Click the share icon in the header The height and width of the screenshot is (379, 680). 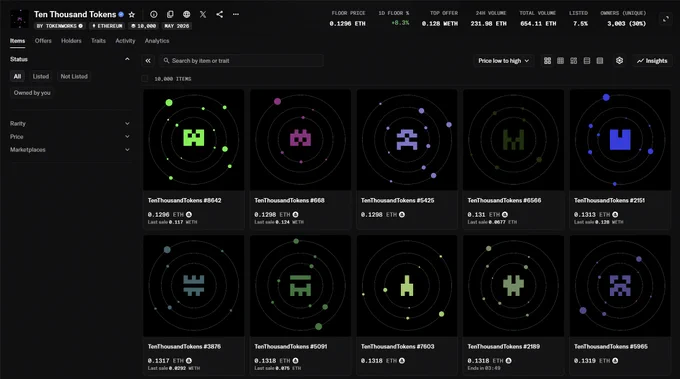pyautogui.click(x=219, y=14)
